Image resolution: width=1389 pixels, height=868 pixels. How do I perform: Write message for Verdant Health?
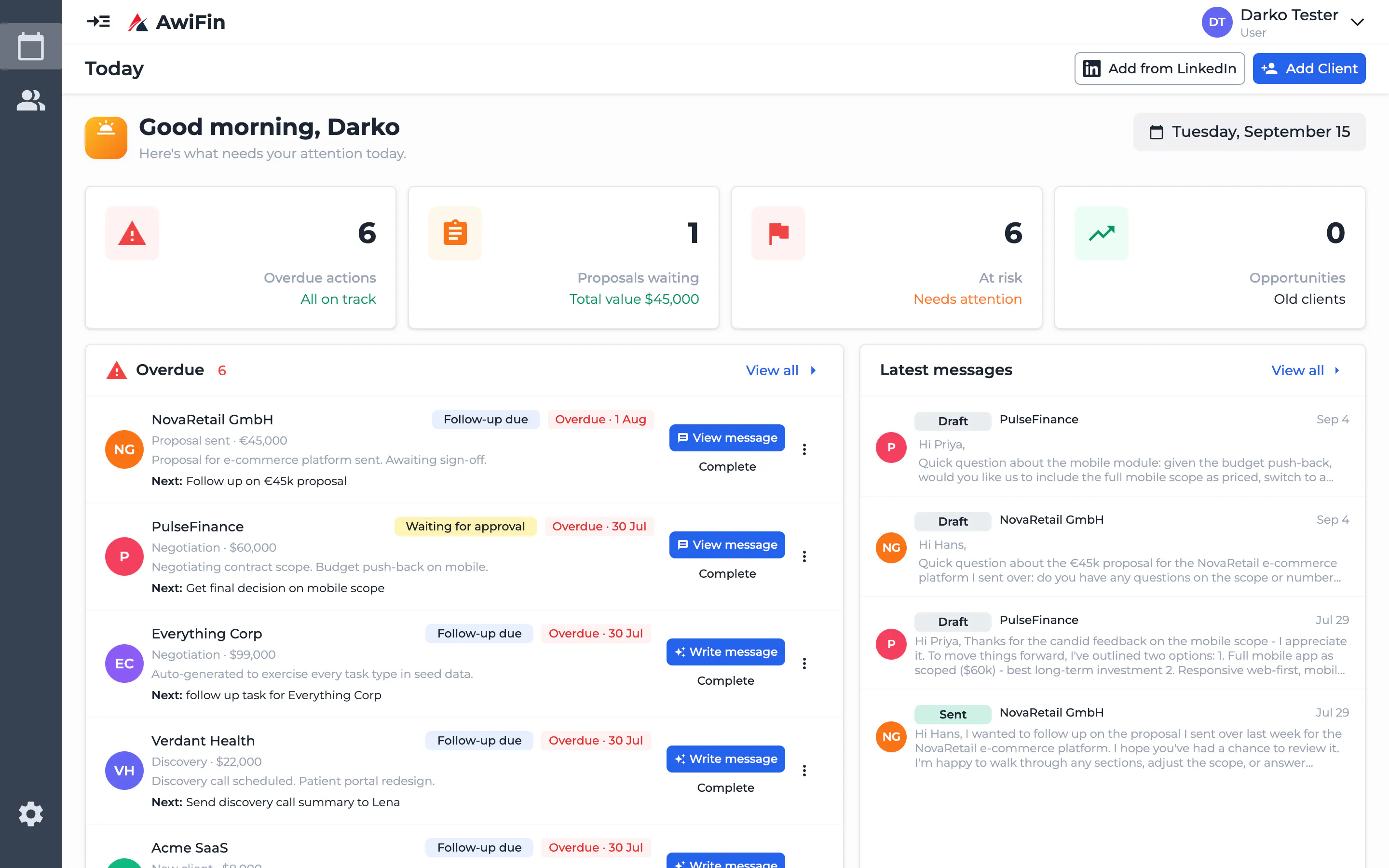[725, 759]
